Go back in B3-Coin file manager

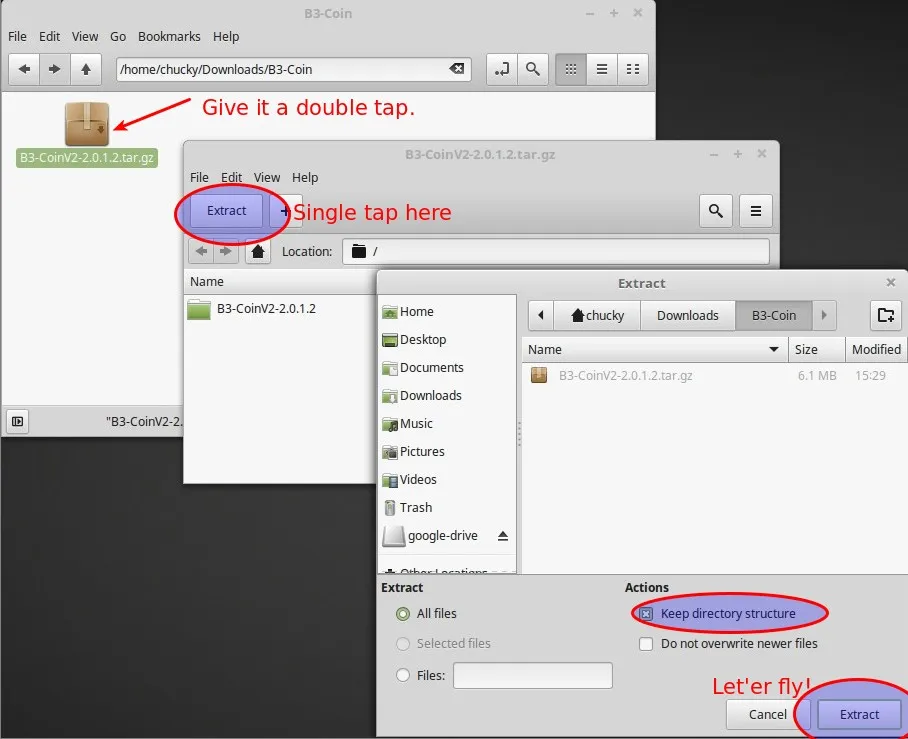click(x=24, y=69)
